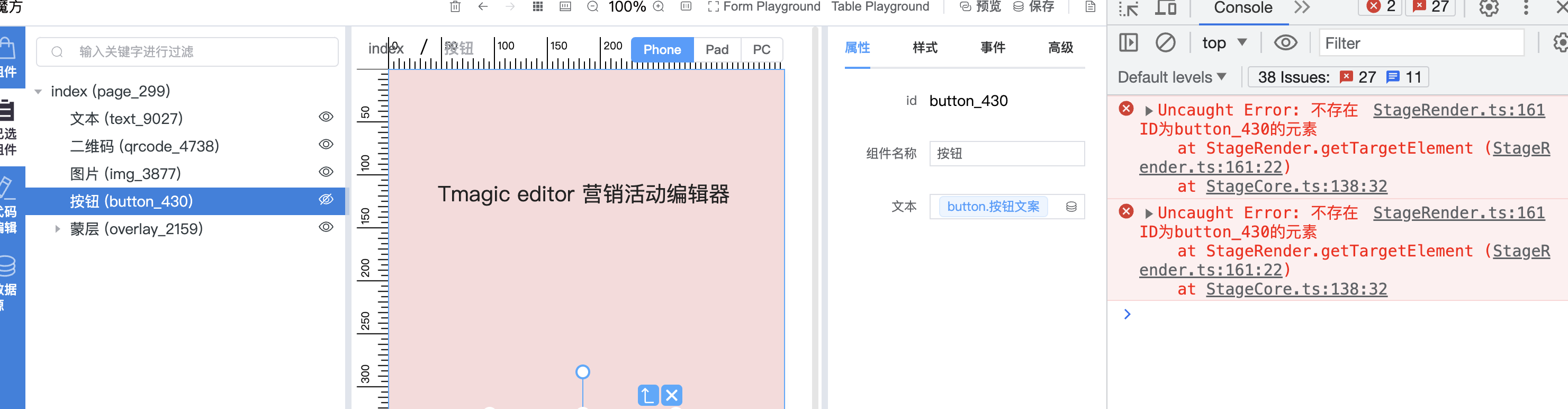Open the 事件 tab

[x=992, y=47]
